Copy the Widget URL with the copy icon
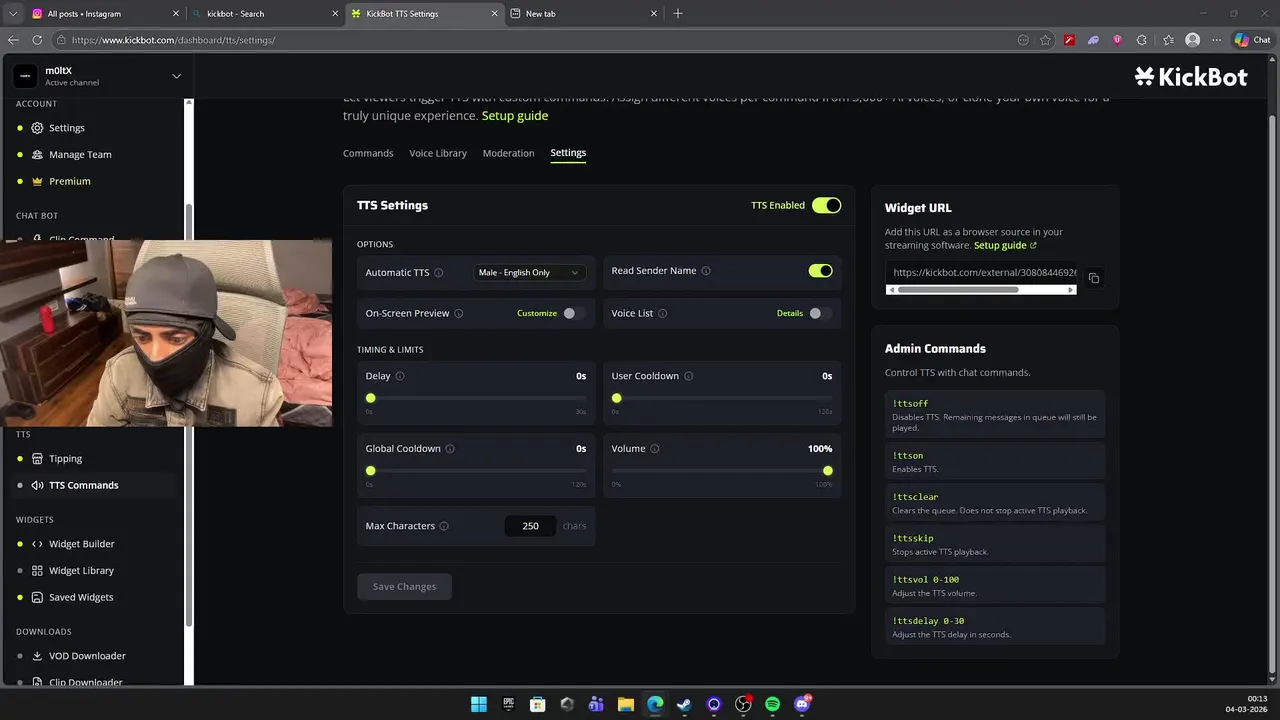 point(1093,278)
